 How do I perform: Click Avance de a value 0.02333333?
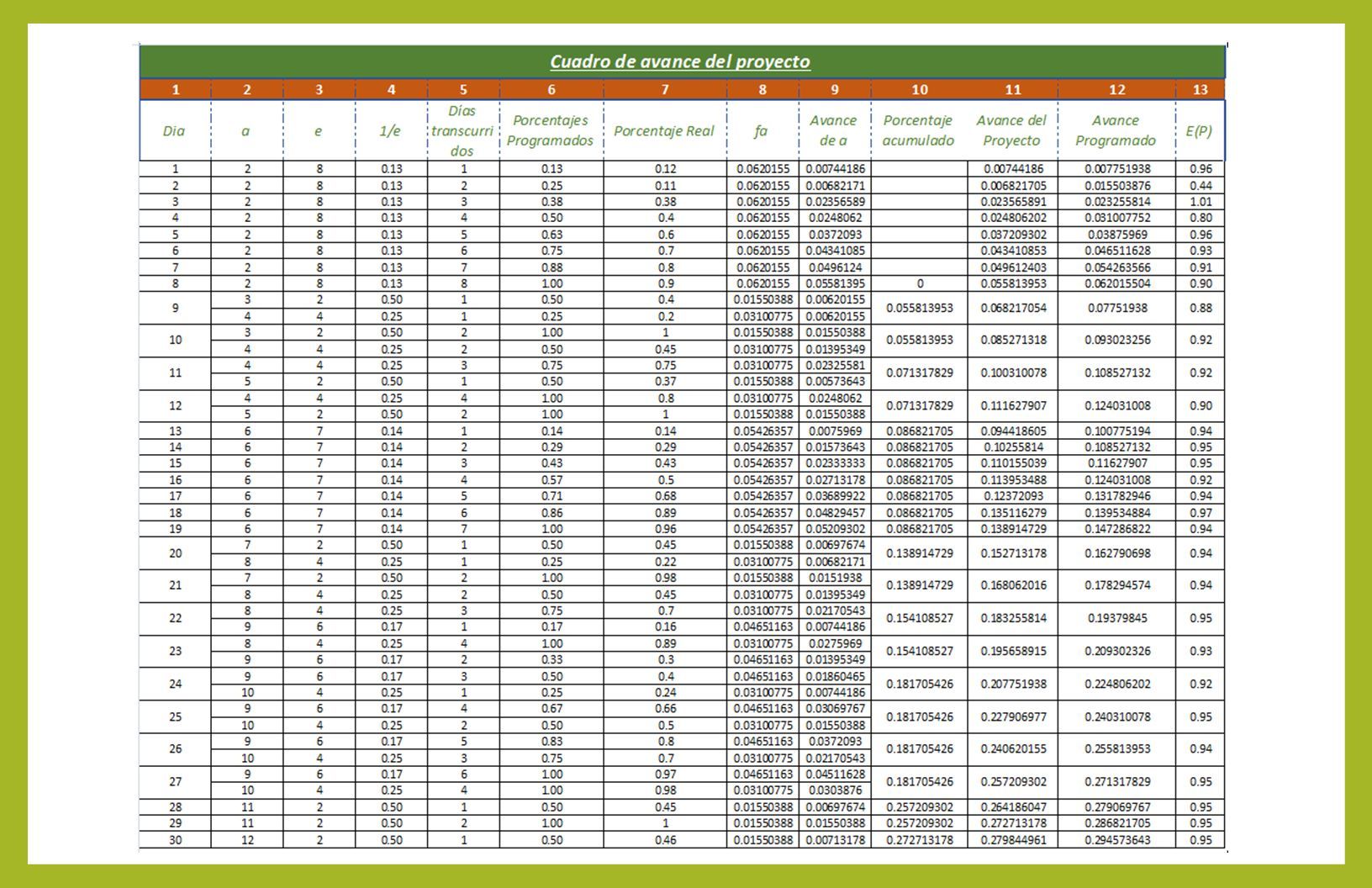pyautogui.click(x=835, y=463)
